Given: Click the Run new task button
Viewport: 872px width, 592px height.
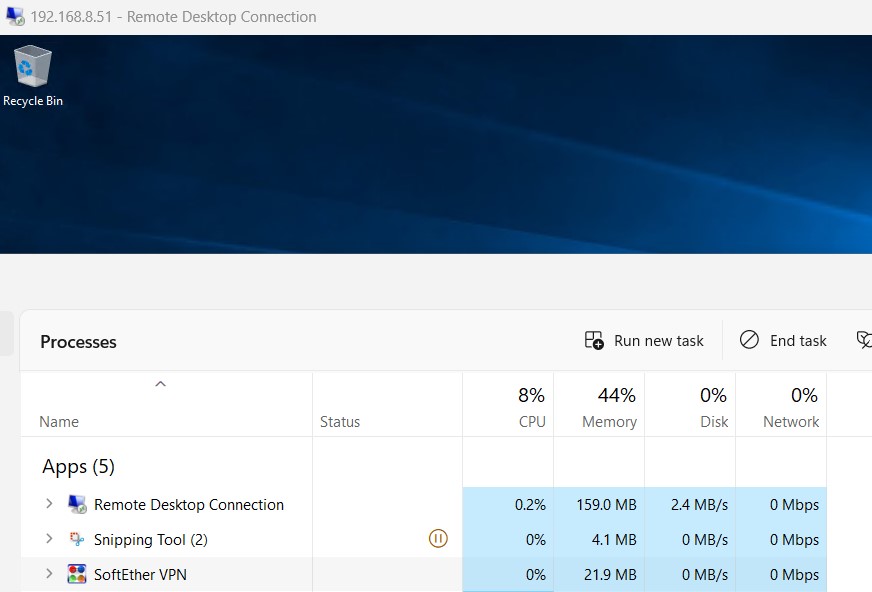Looking at the screenshot, I should 644,340.
